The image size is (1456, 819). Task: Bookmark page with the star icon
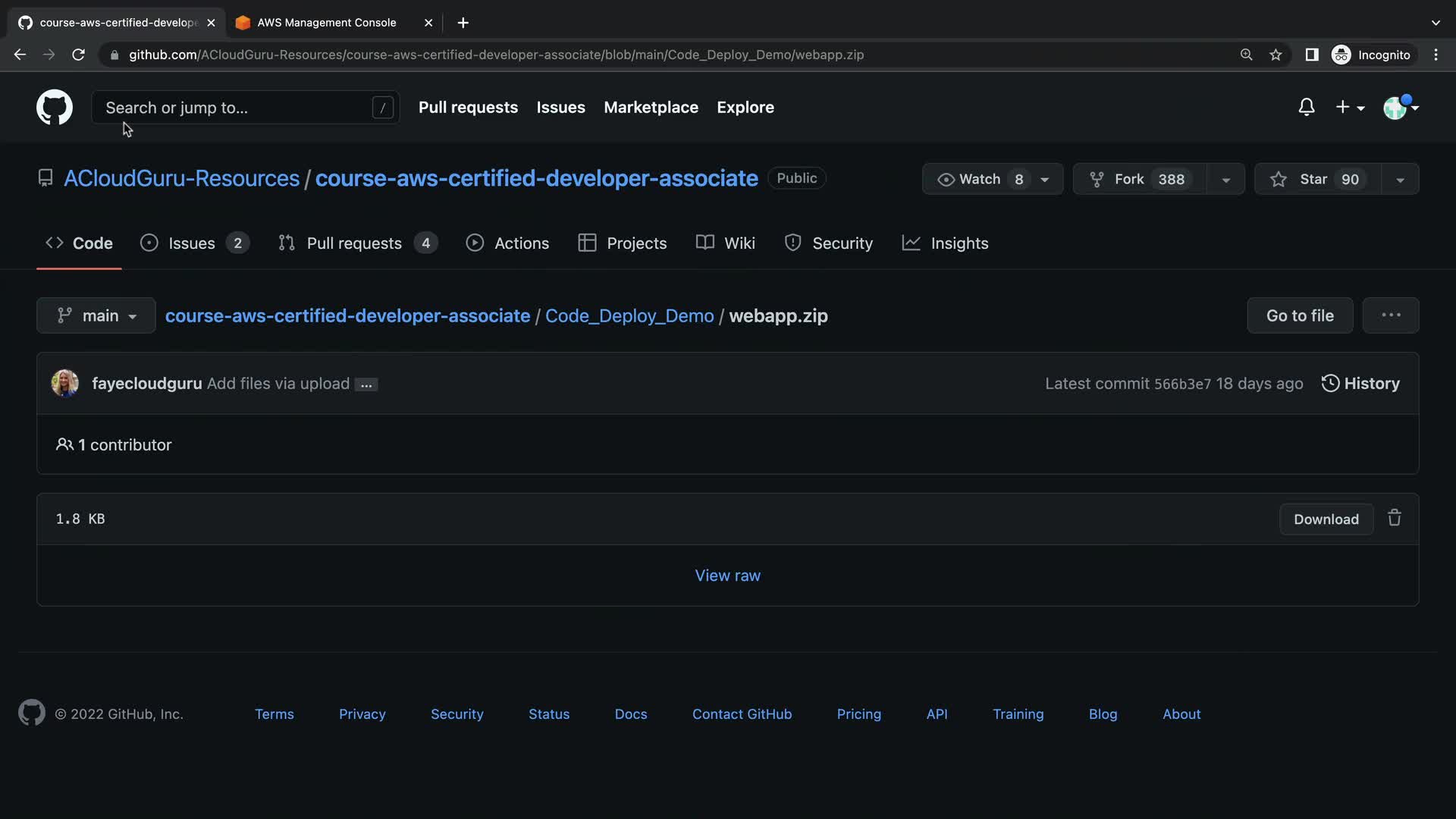pos(1276,55)
